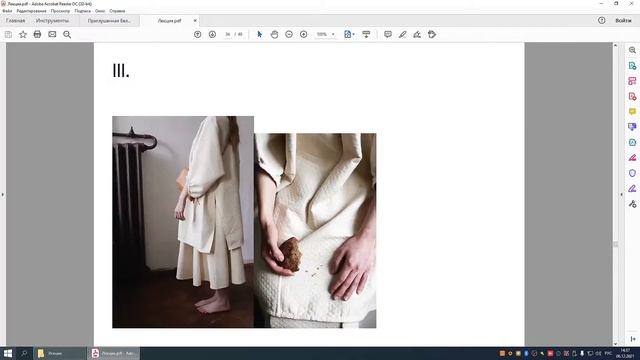The height and width of the screenshot is (360, 640).
Task: Activate the Hand pan tool
Action: tap(274, 35)
